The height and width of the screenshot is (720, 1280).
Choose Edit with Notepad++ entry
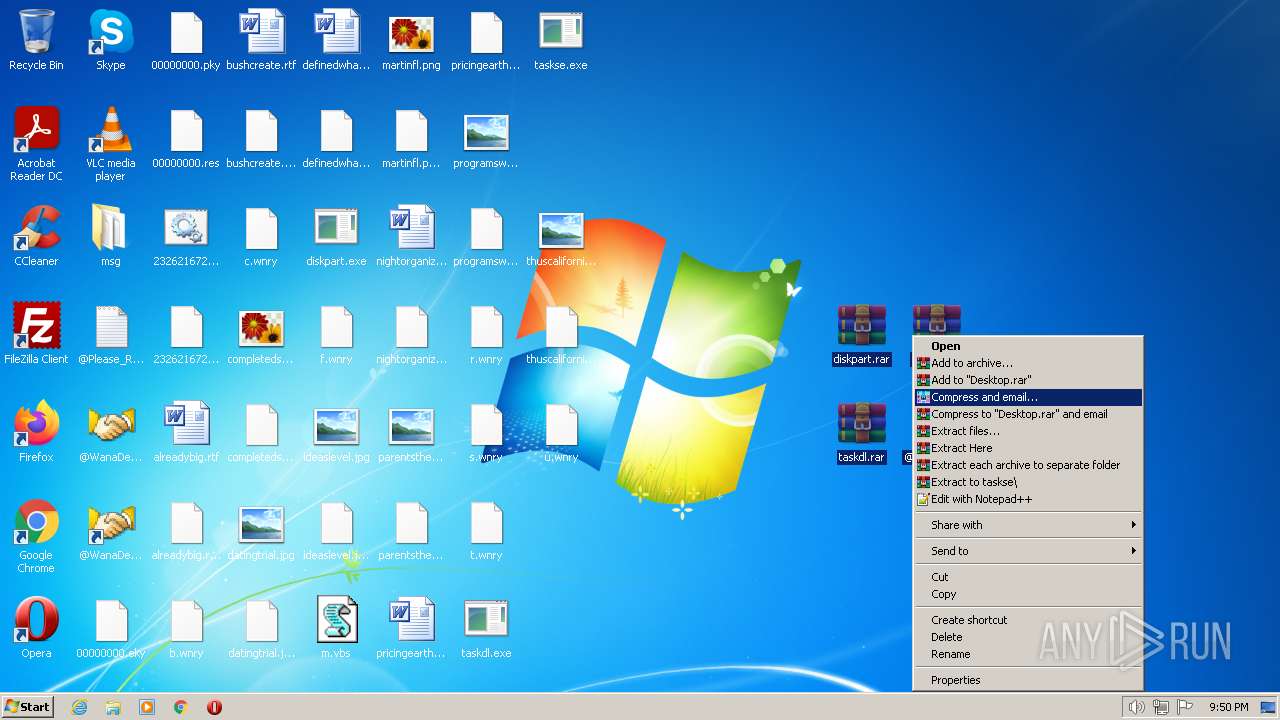click(x=1027, y=499)
